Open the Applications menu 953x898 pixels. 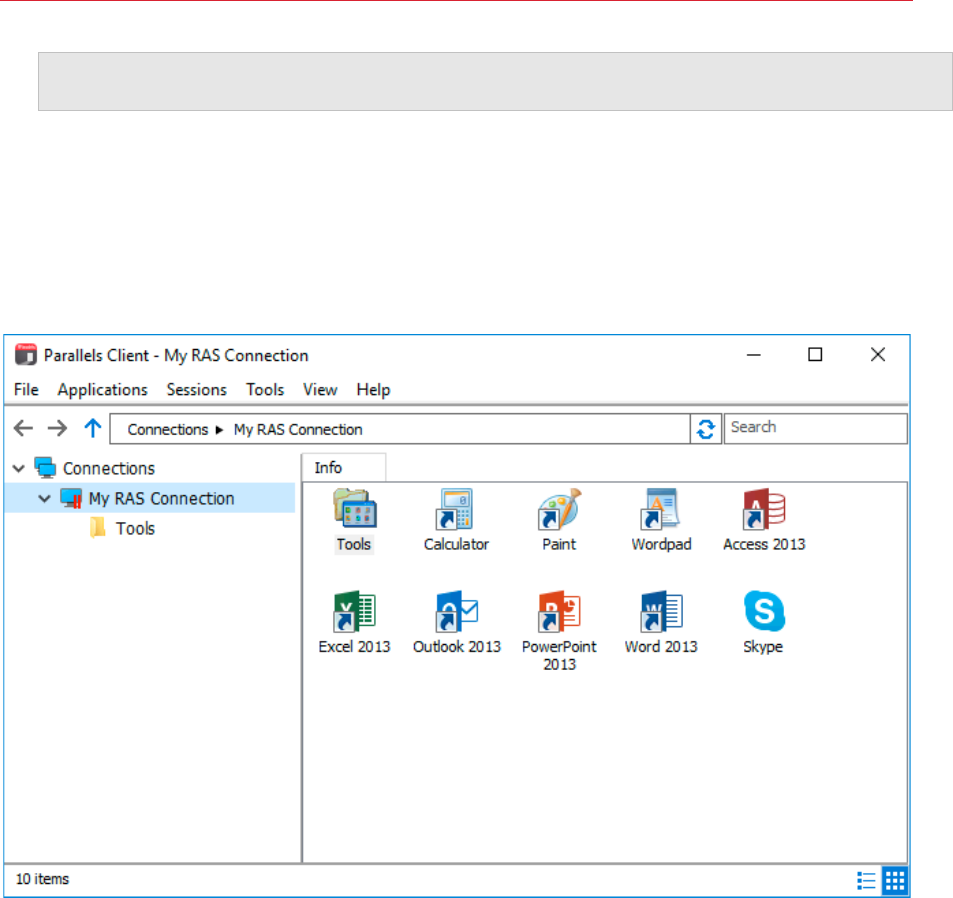103,389
